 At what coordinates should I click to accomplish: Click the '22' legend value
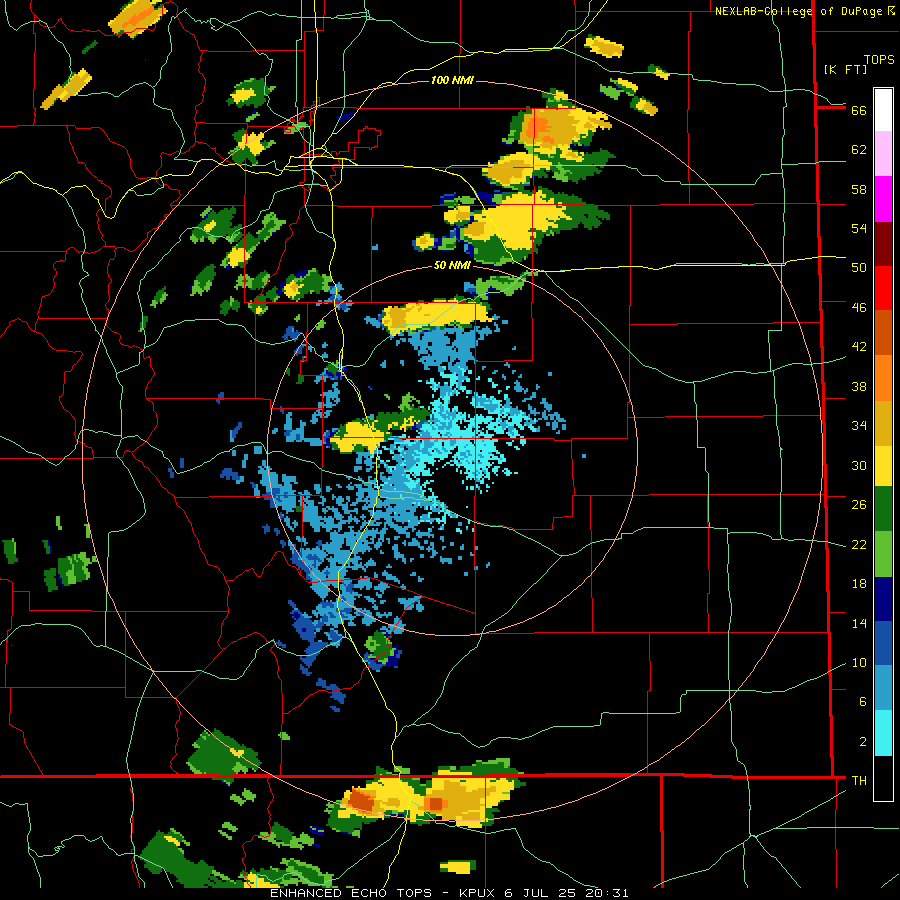click(x=859, y=545)
